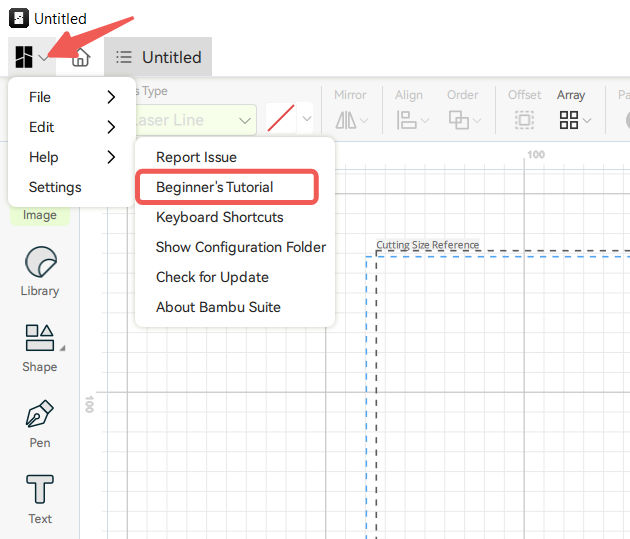Click the Image tool label

(40, 215)
